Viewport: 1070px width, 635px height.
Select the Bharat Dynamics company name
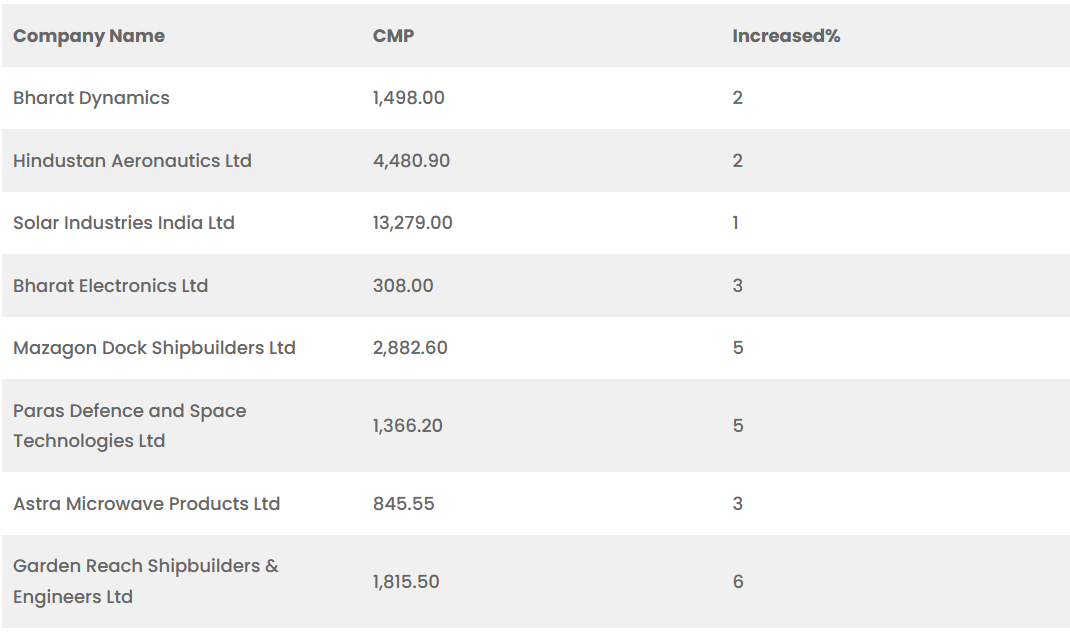tap(91, 98)
